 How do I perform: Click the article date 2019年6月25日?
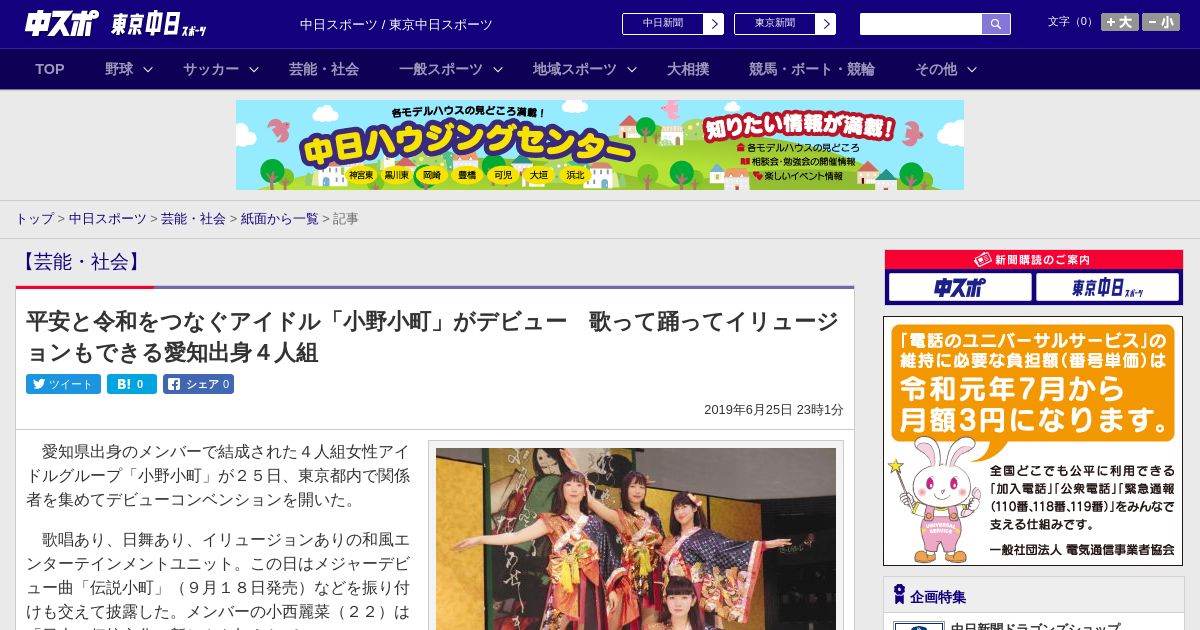tap(773, 410)
